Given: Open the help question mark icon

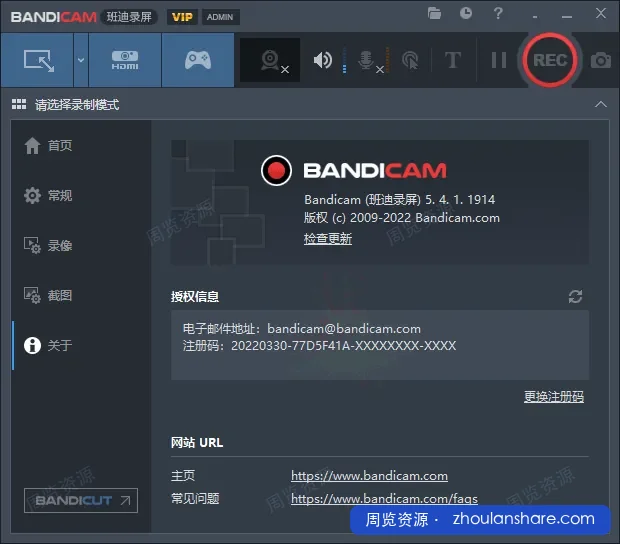Looking at the screenshot, I should coord(498,13).
